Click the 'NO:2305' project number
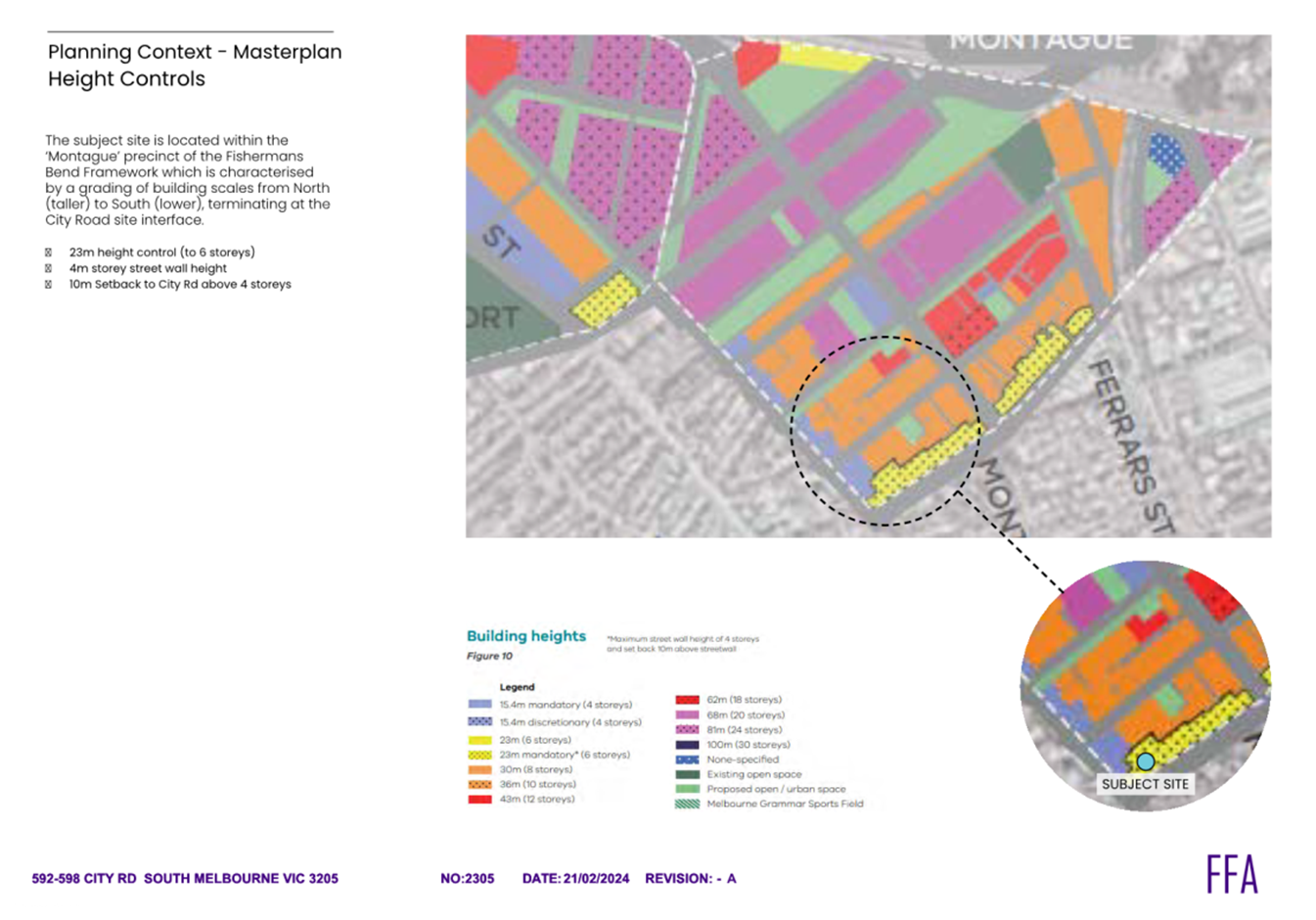Viewport: 1316px width, 920px height. [468, 879]
